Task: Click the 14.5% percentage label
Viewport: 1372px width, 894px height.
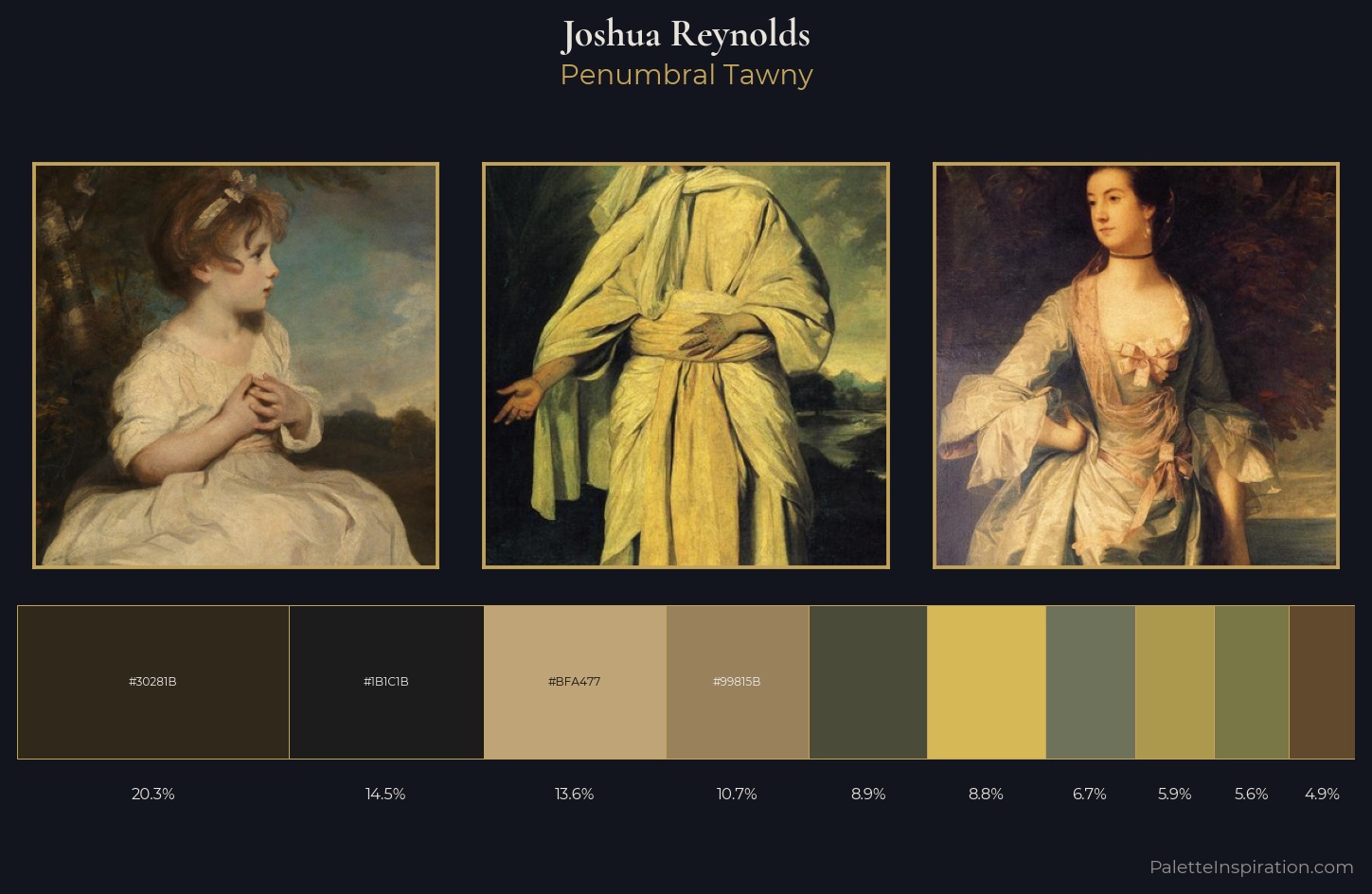Action: [x=385, y=794]
